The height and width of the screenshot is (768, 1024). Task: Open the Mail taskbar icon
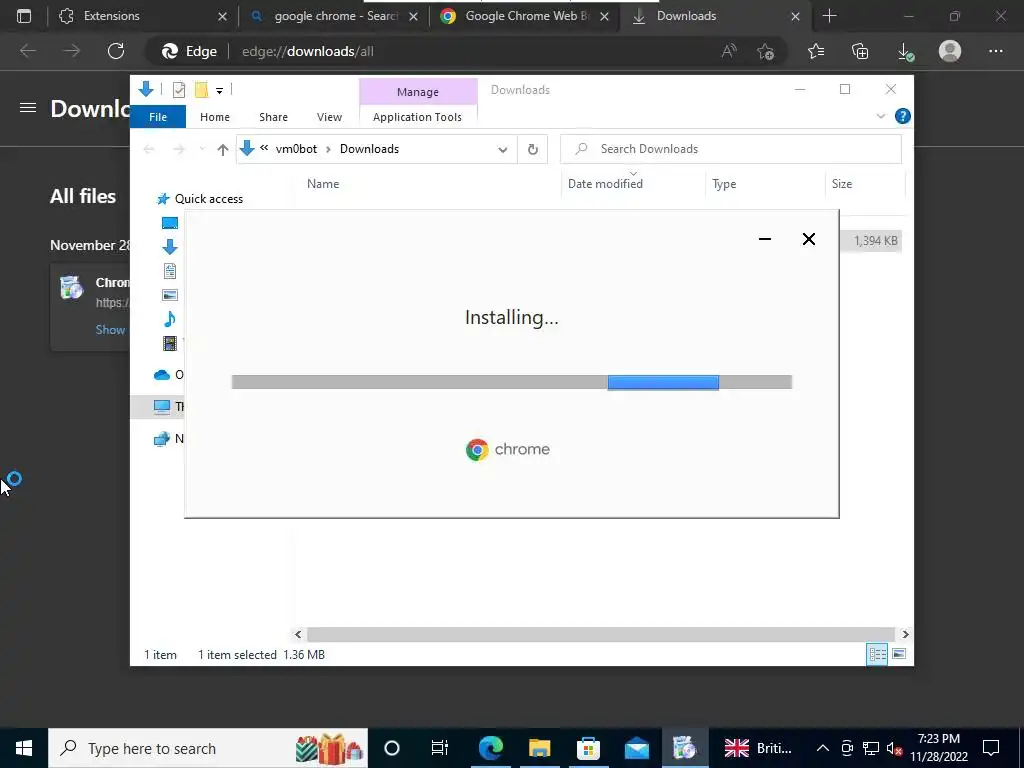(637, 748)
